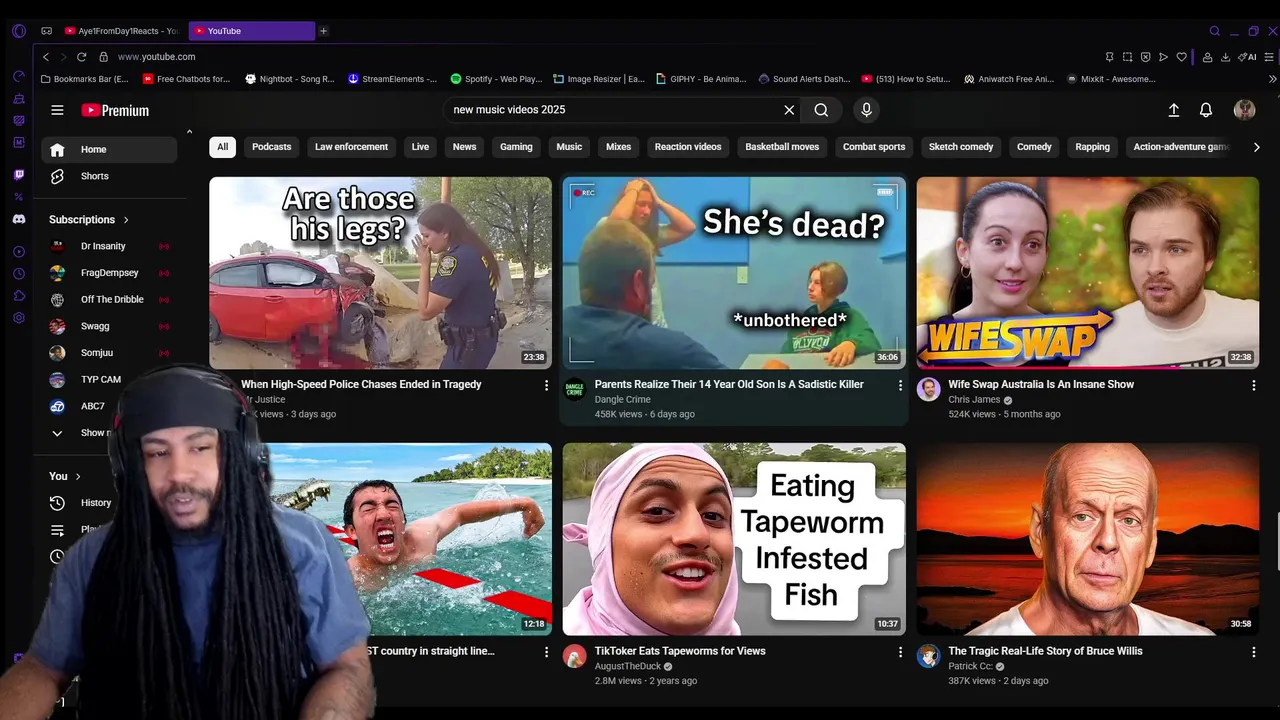Select the Reaction videos filter chip
1280x720 pixels.
coord(688,147)
